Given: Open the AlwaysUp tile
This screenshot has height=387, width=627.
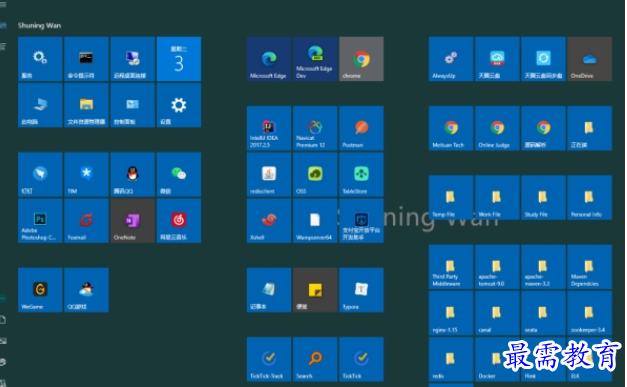Looking at the screenshot, I should click(451, 59).
